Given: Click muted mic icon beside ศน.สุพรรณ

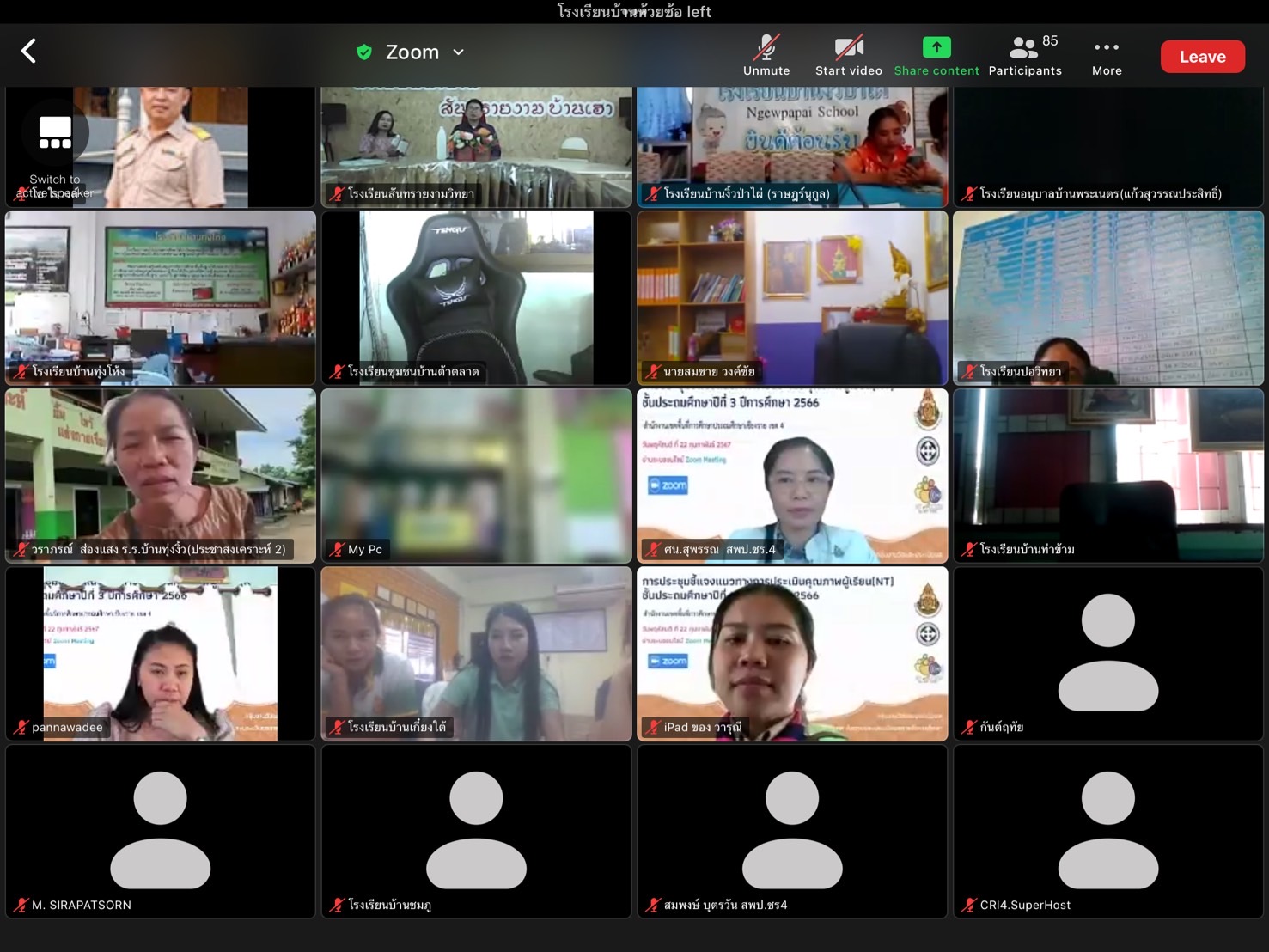Looking at the screenshot, I should 653,549.
